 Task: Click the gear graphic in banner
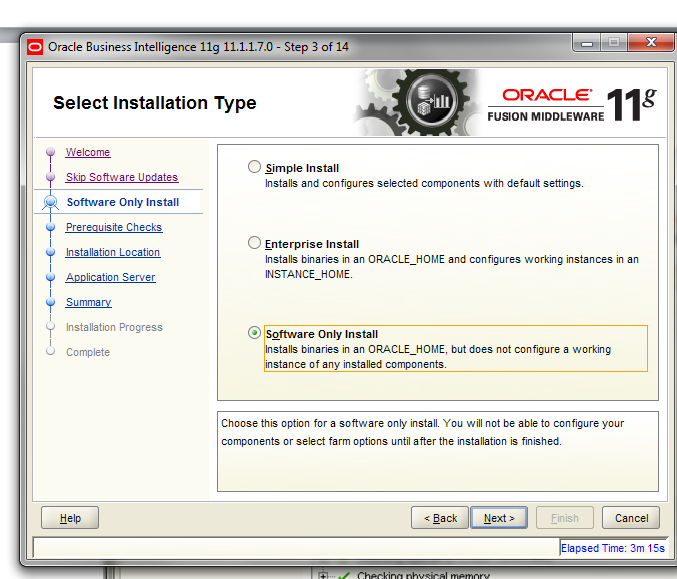pos(418,103)
